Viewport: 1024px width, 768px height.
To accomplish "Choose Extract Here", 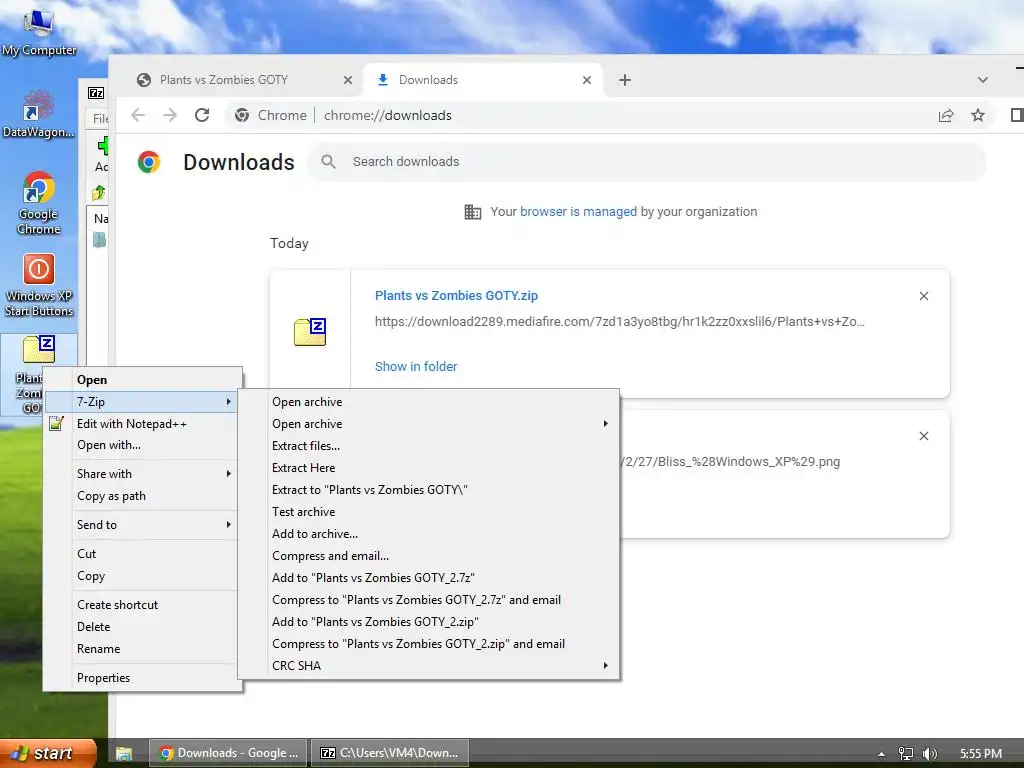I will [428, 468].
